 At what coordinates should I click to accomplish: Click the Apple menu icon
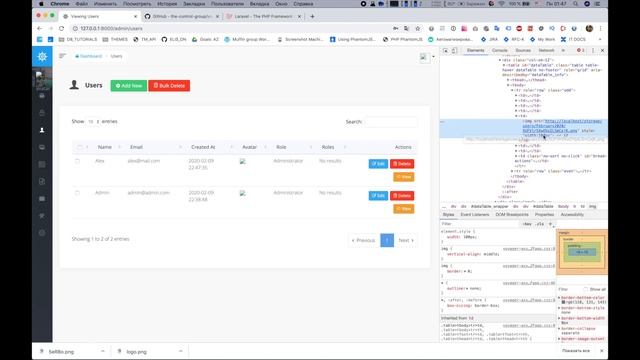coord(41,4)
